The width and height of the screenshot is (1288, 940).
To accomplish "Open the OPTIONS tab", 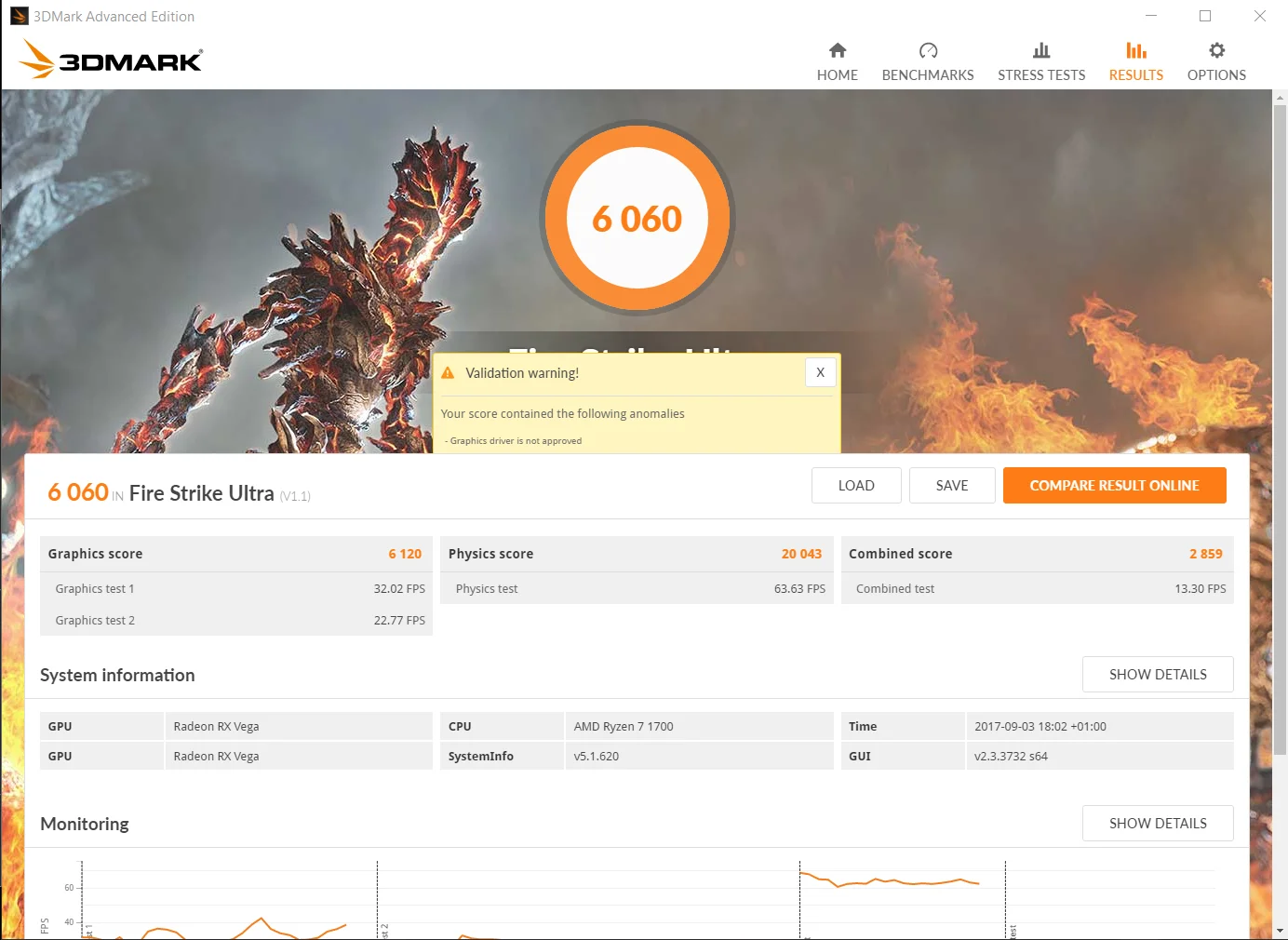I will pyautogui.click(x=1216, y=62).
